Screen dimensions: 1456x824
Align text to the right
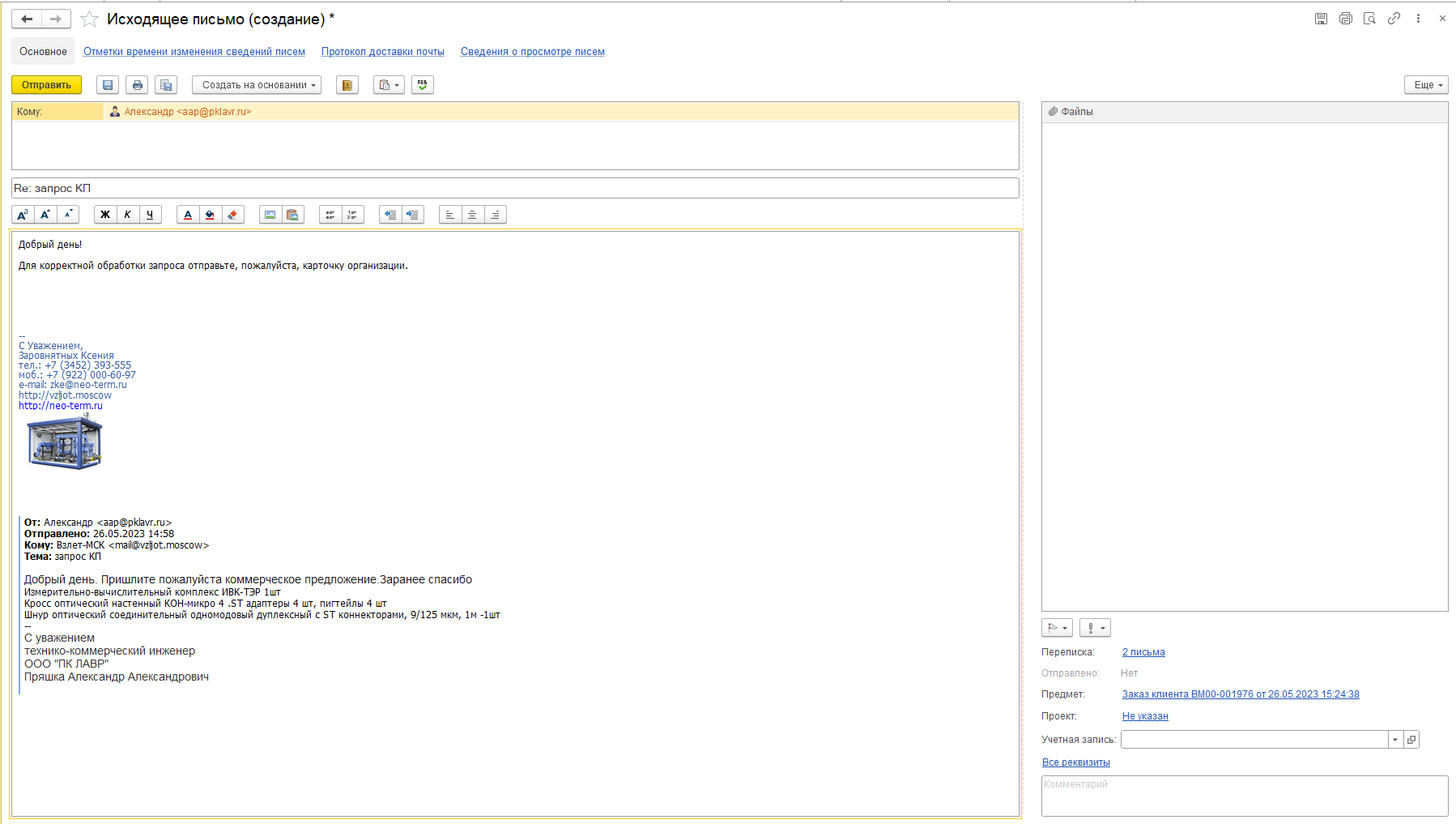496,215
